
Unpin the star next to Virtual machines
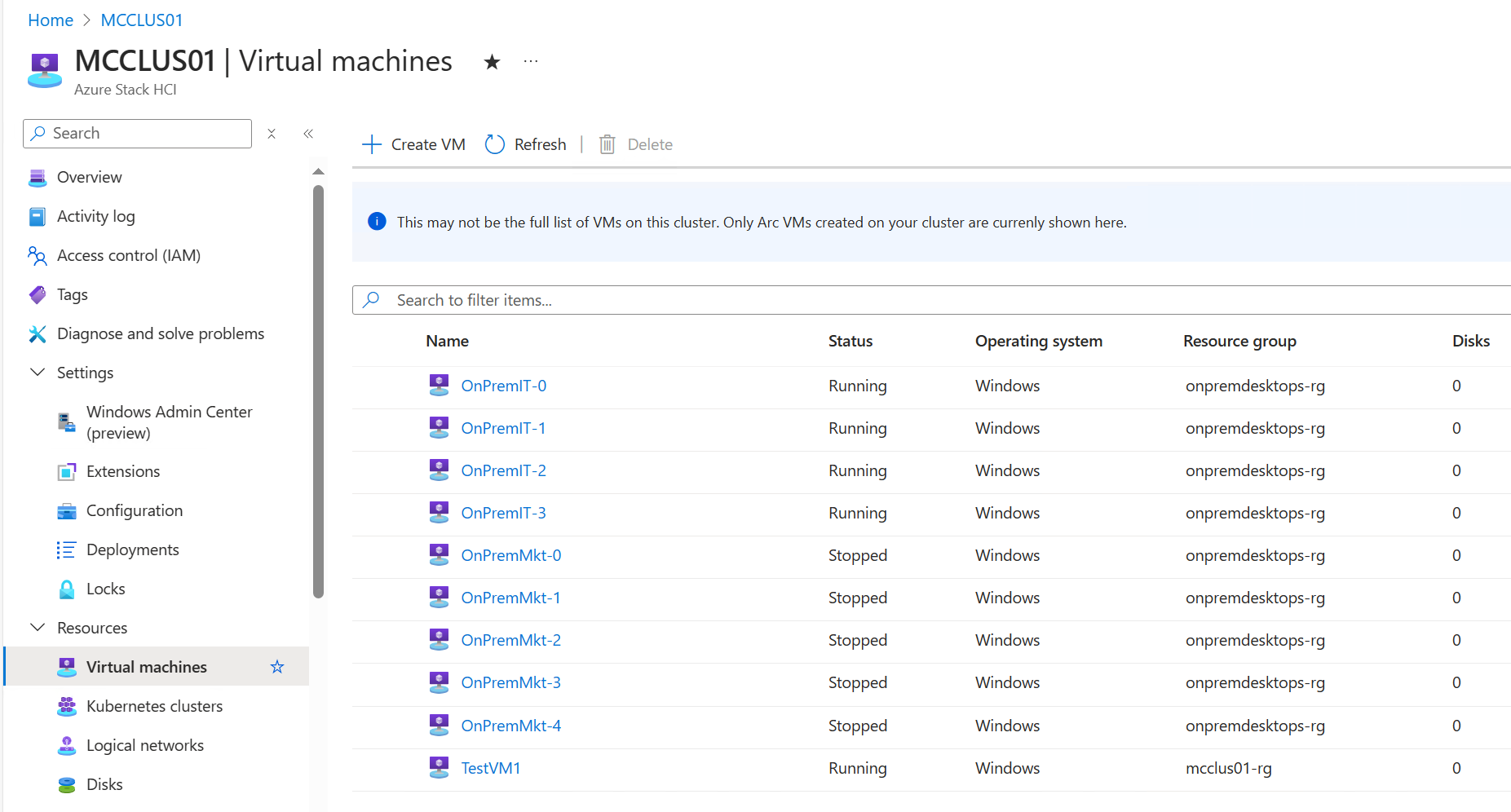tap(277, 666)
